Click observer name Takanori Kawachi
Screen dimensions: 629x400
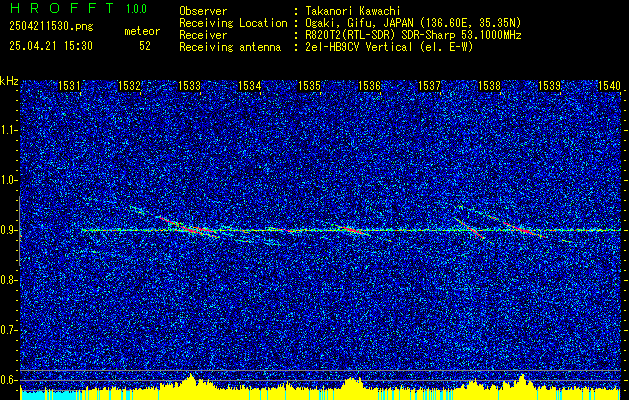(353, 11)
